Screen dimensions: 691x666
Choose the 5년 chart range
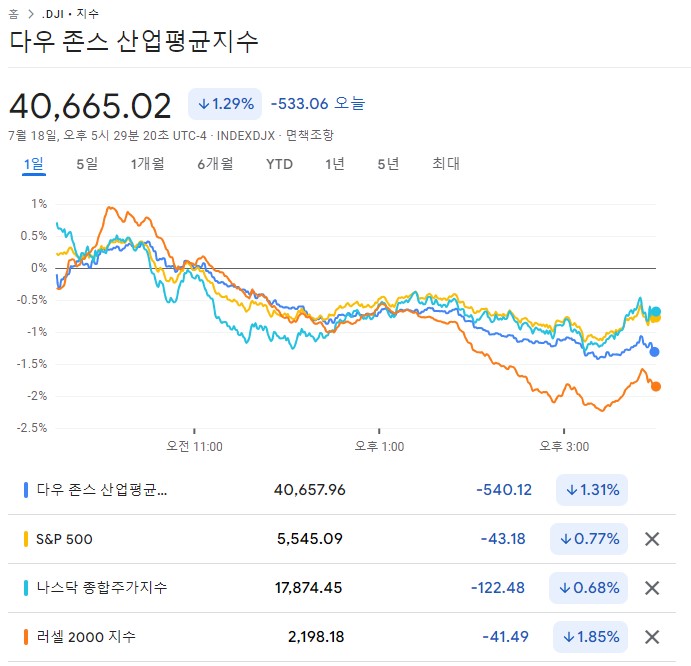pyautogui.click(x=388, y=164)
